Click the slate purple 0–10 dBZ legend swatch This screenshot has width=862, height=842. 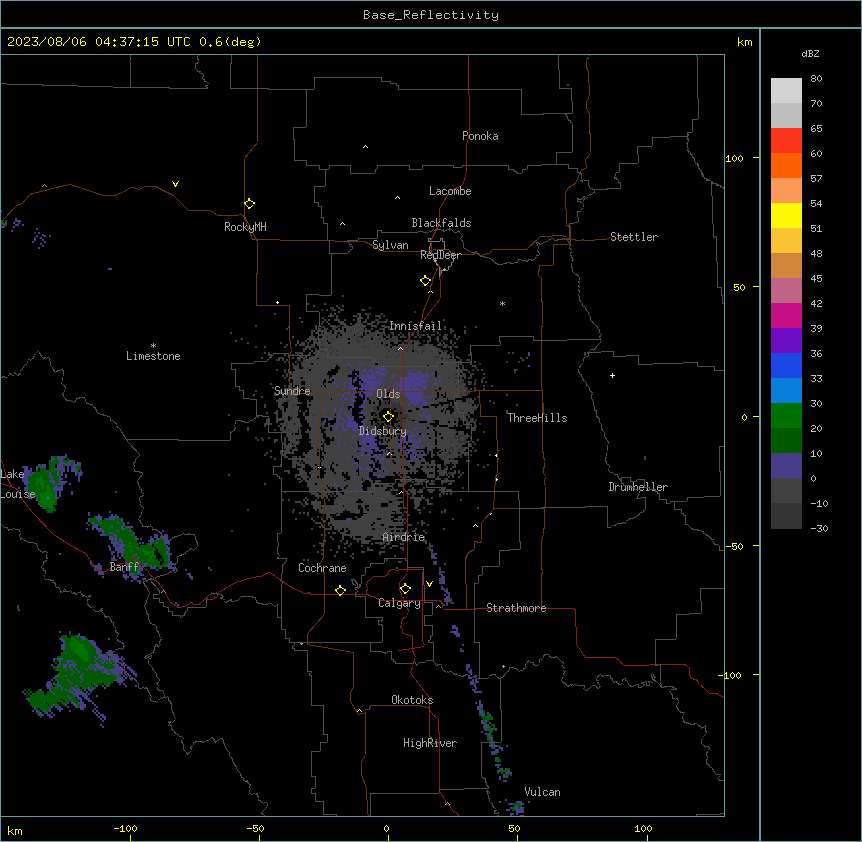coord(786,466)
